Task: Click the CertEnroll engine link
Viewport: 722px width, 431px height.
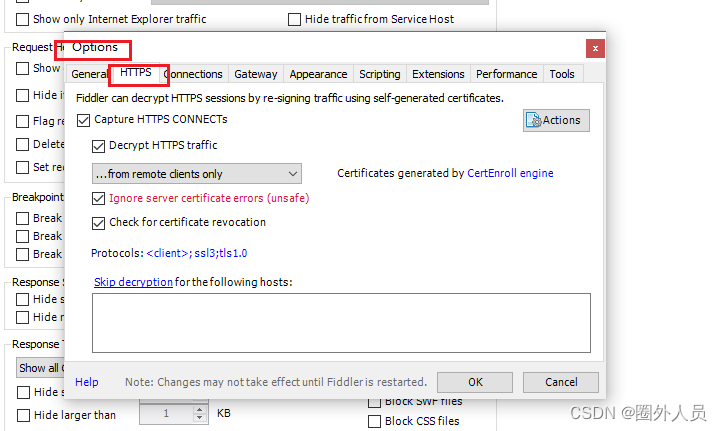Action: pos(510,173)
